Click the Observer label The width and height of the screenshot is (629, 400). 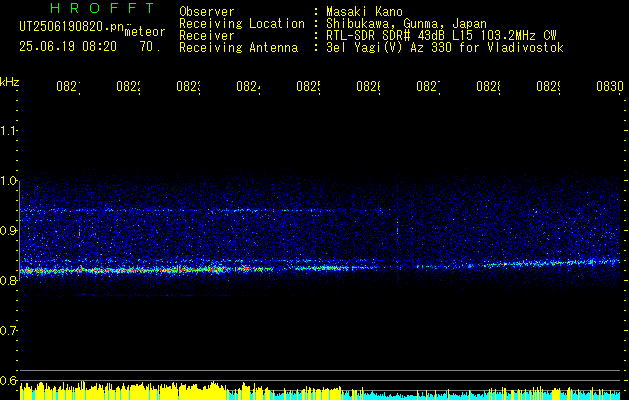(x=207, y=12)
